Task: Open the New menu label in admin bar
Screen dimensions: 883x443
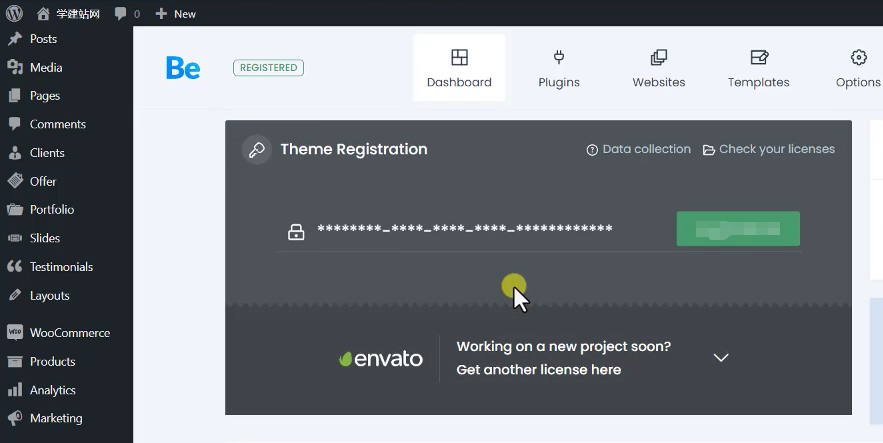Action: click(185, 14)
